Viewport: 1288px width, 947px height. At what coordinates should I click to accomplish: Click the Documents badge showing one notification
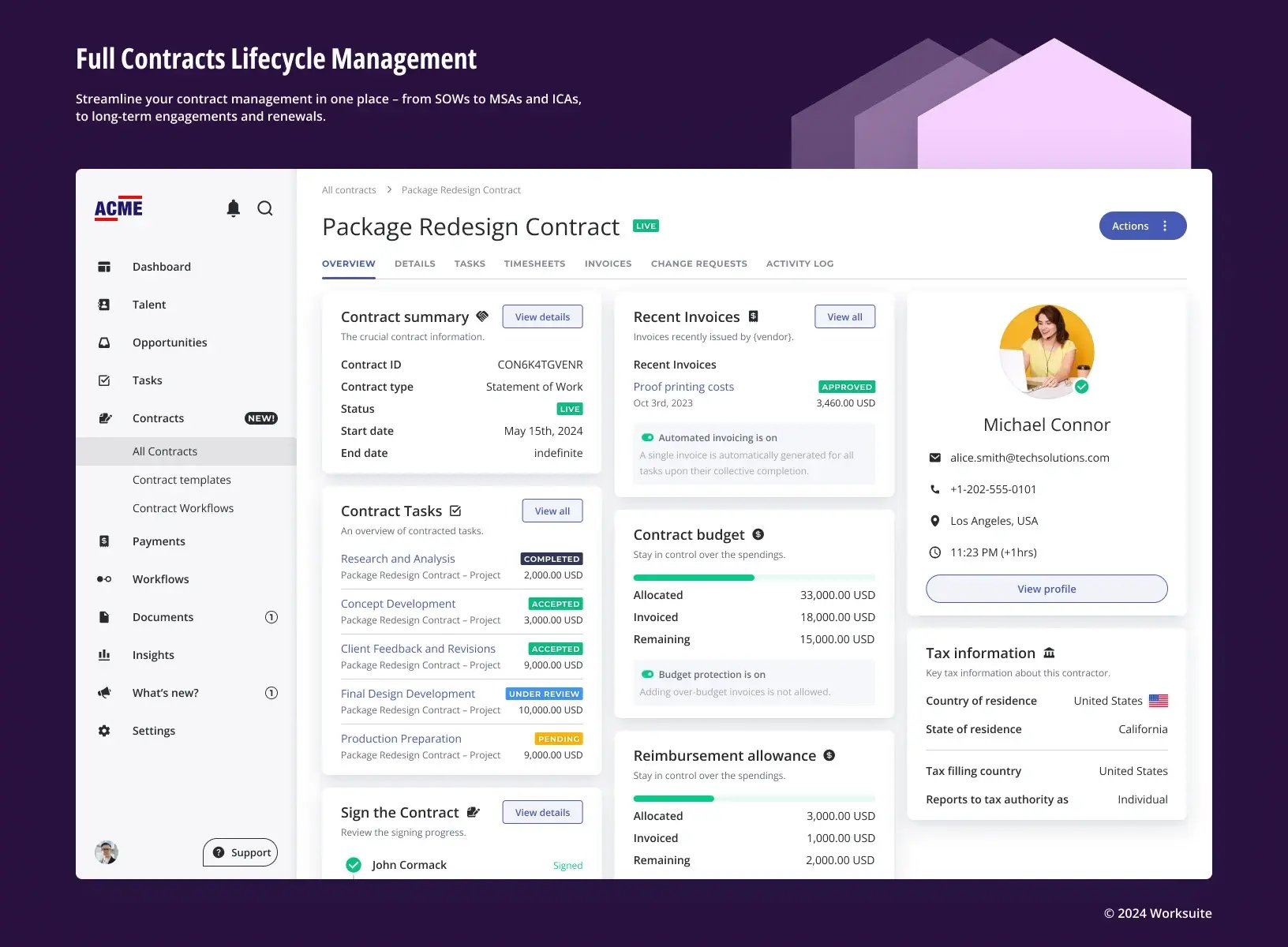[271, 616]
